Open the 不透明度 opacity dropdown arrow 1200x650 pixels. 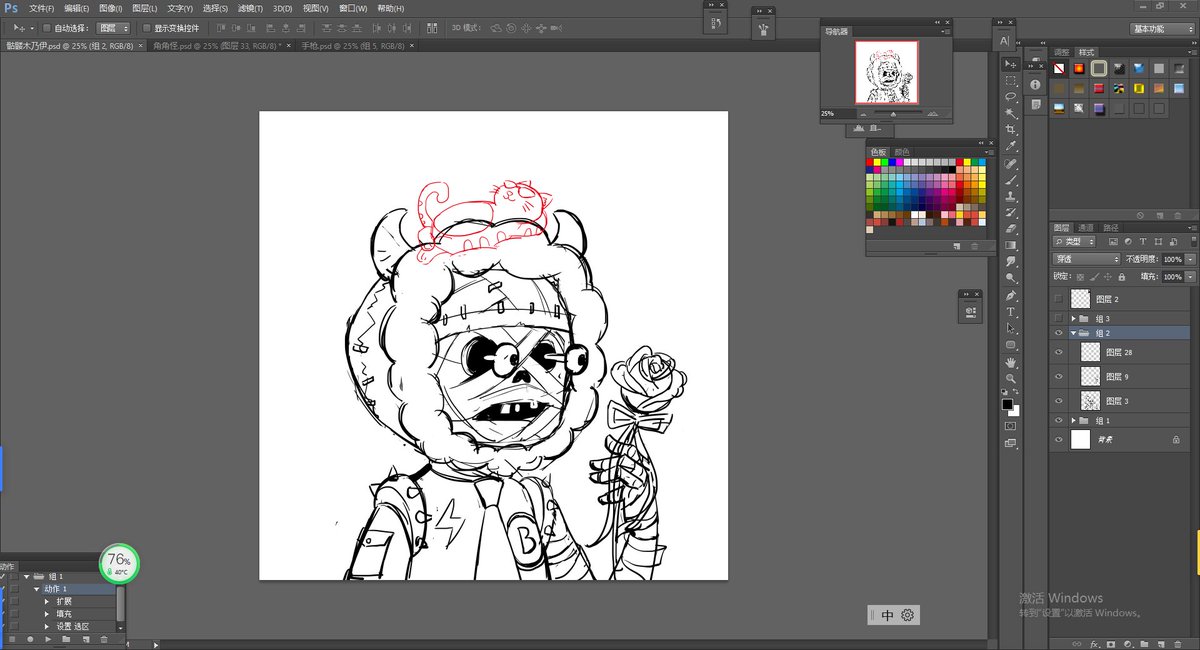pos(1190,259)
